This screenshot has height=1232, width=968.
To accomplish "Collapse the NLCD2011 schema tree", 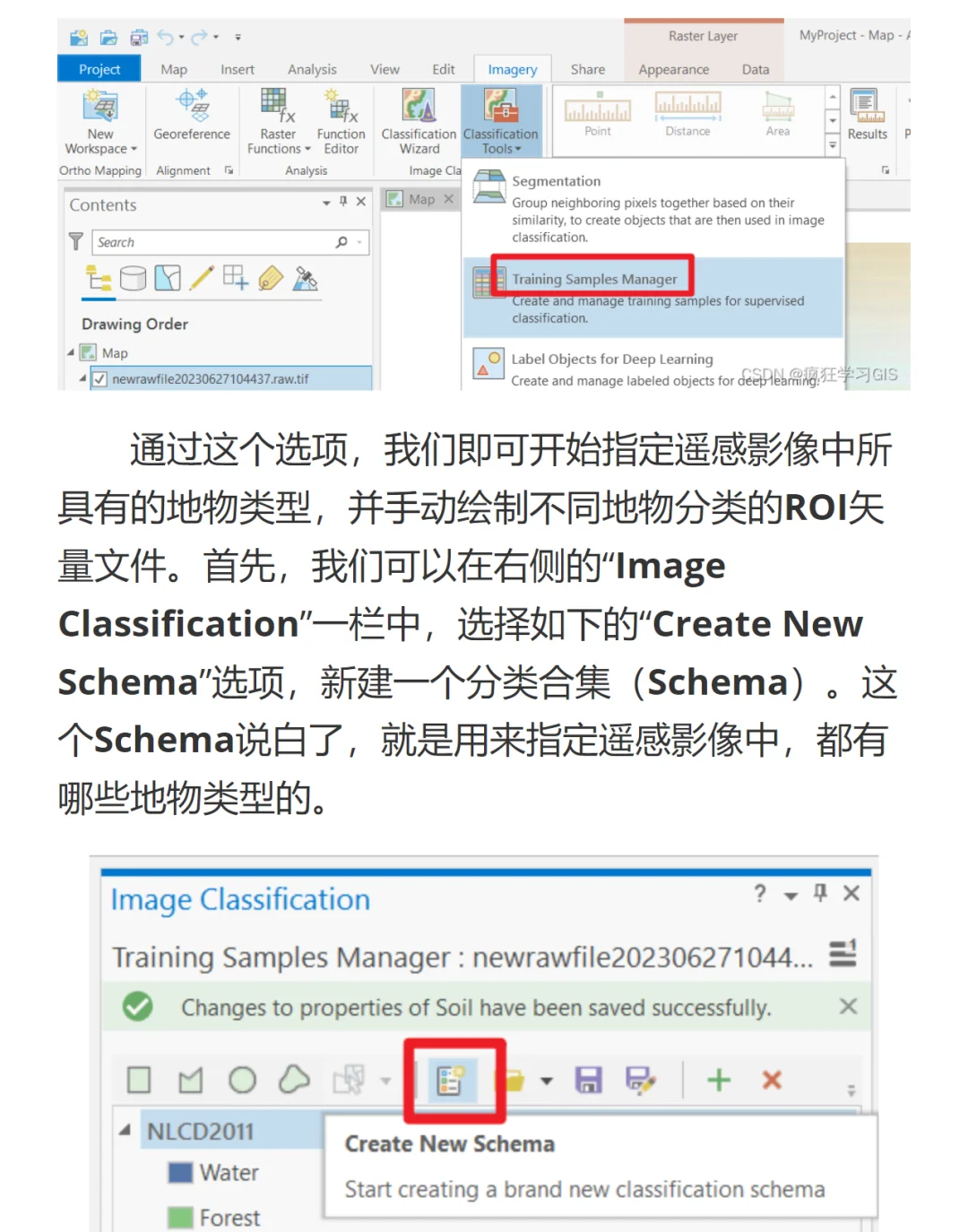I will coord(125,1131).
